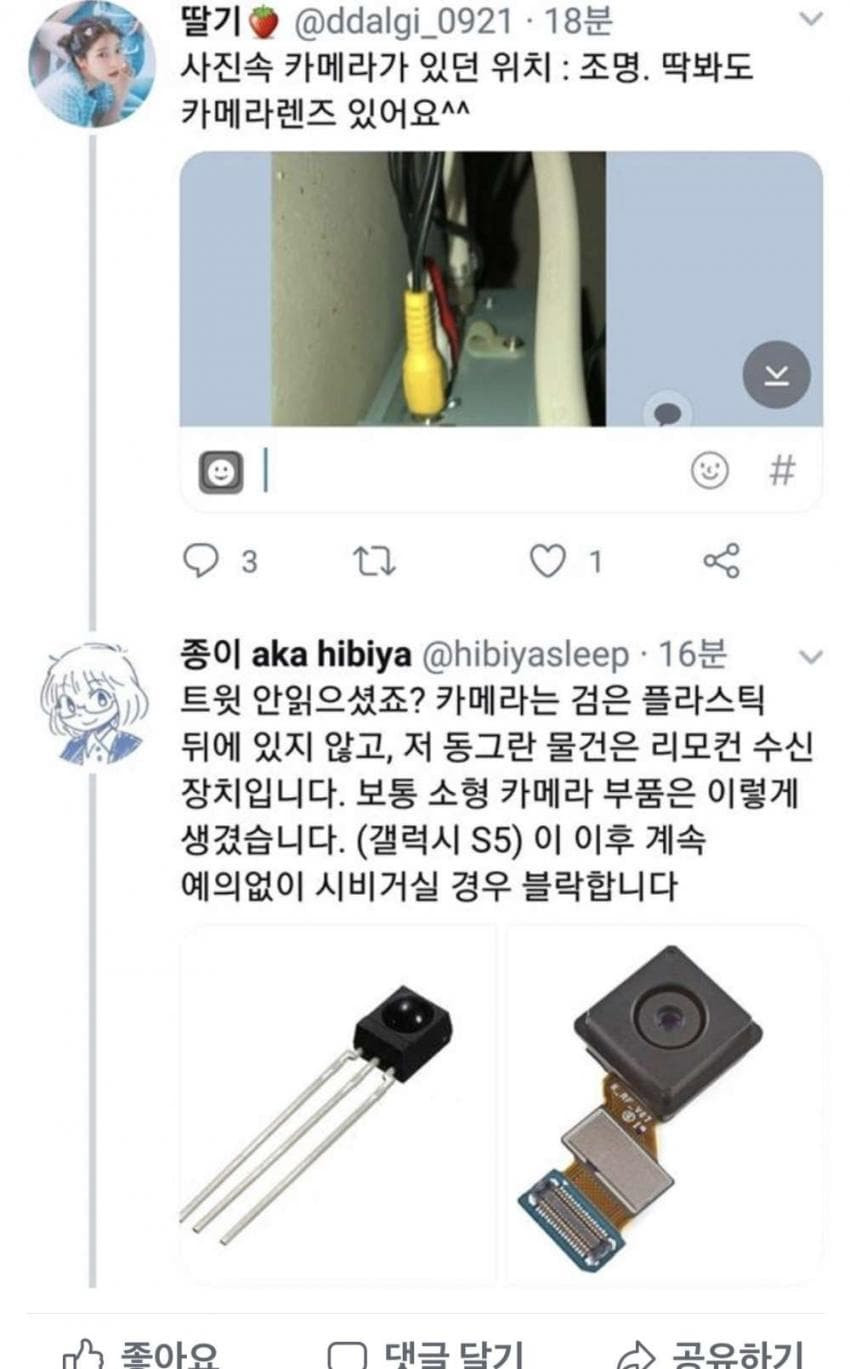Image resolution: width=850 pixels, height=1369 pixels.
Task: Expand options chevron on hibiya's tweet
Action: pyautogui.click(x=813, y=657)
